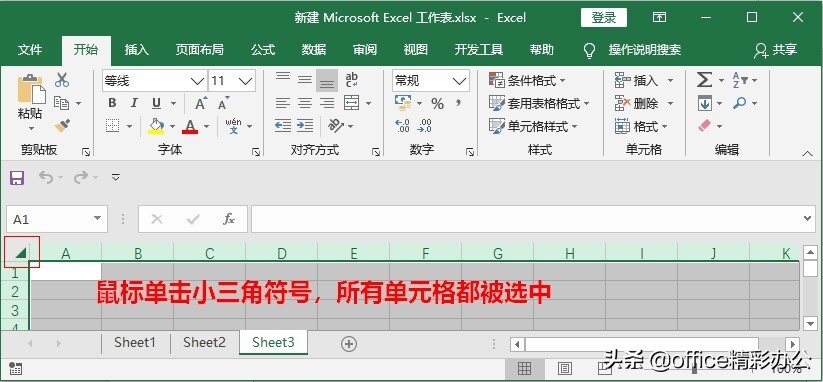Image resolution: width=823 pixels, height=382 pixels.
Task: Click the wén phonetic guide icon
Action: point(234,125)
